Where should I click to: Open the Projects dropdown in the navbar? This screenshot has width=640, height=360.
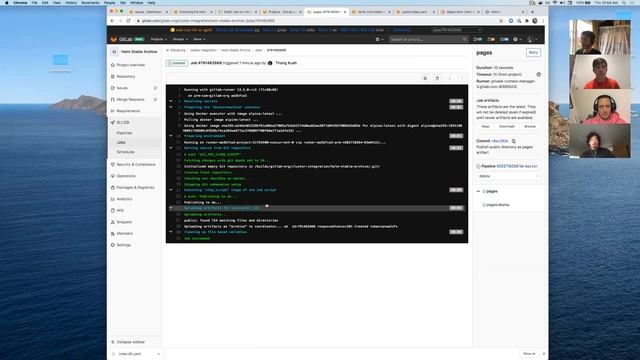tap(159, 39)
